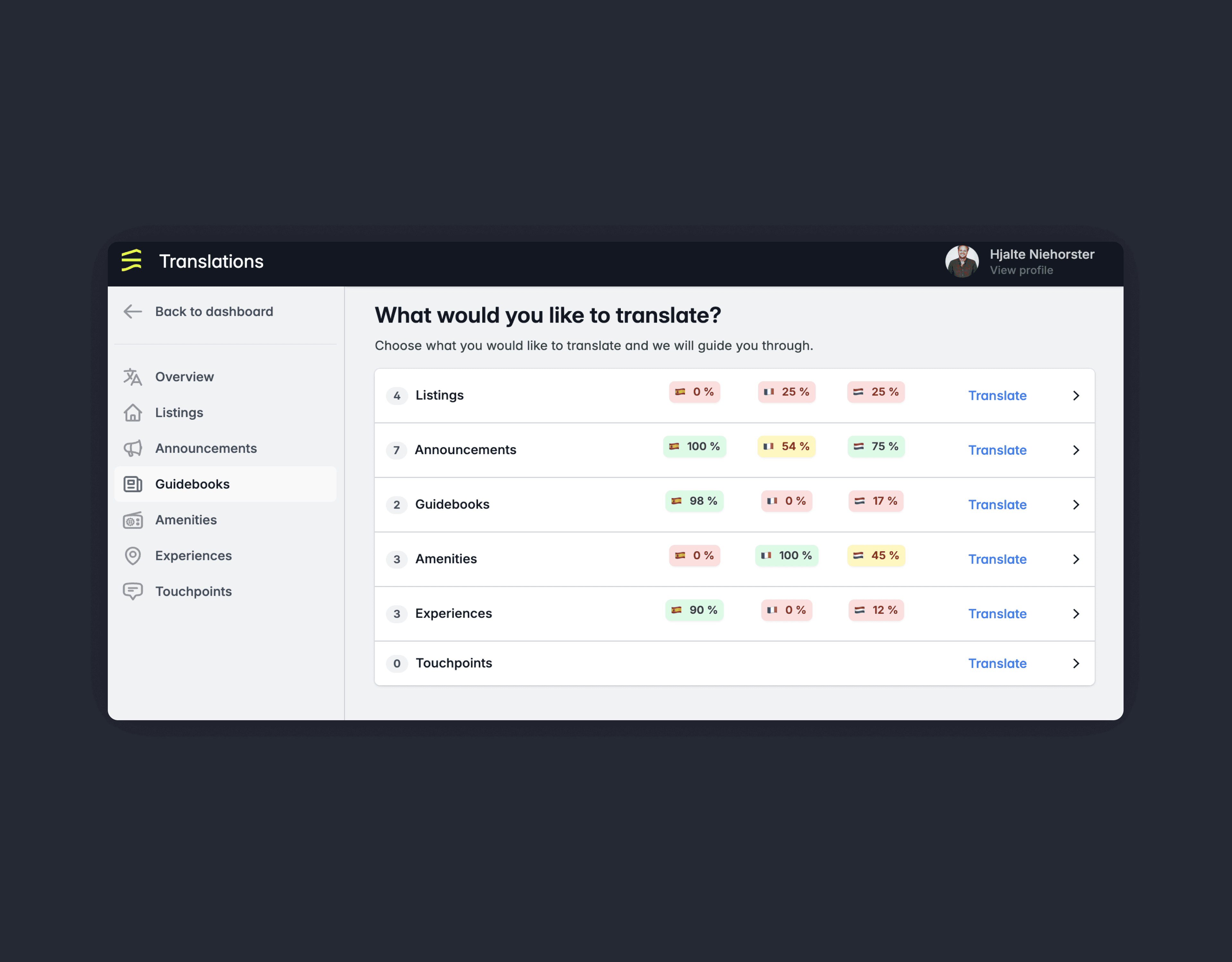Open the Announcements sidebar item
Image resolution: width=1232 pixels, height=962 pixels.
pyautogui.click(x=225, y=448)
